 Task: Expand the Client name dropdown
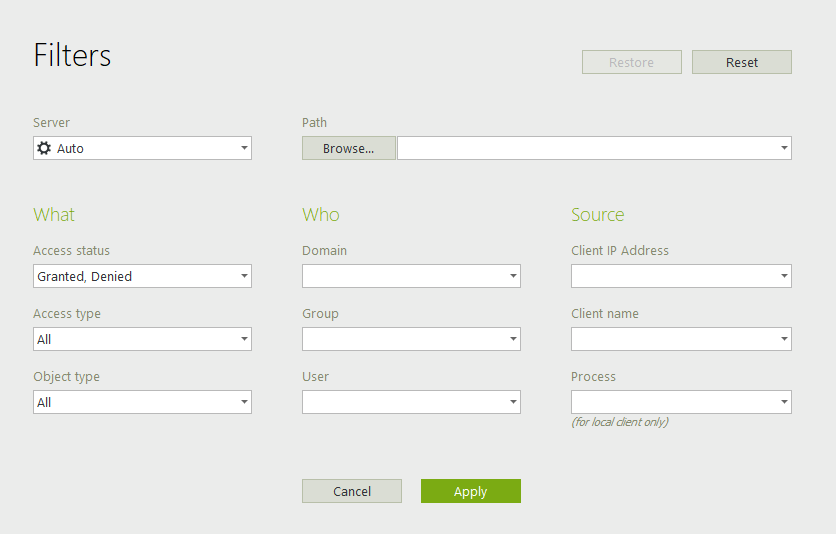(x=681, y=339)
